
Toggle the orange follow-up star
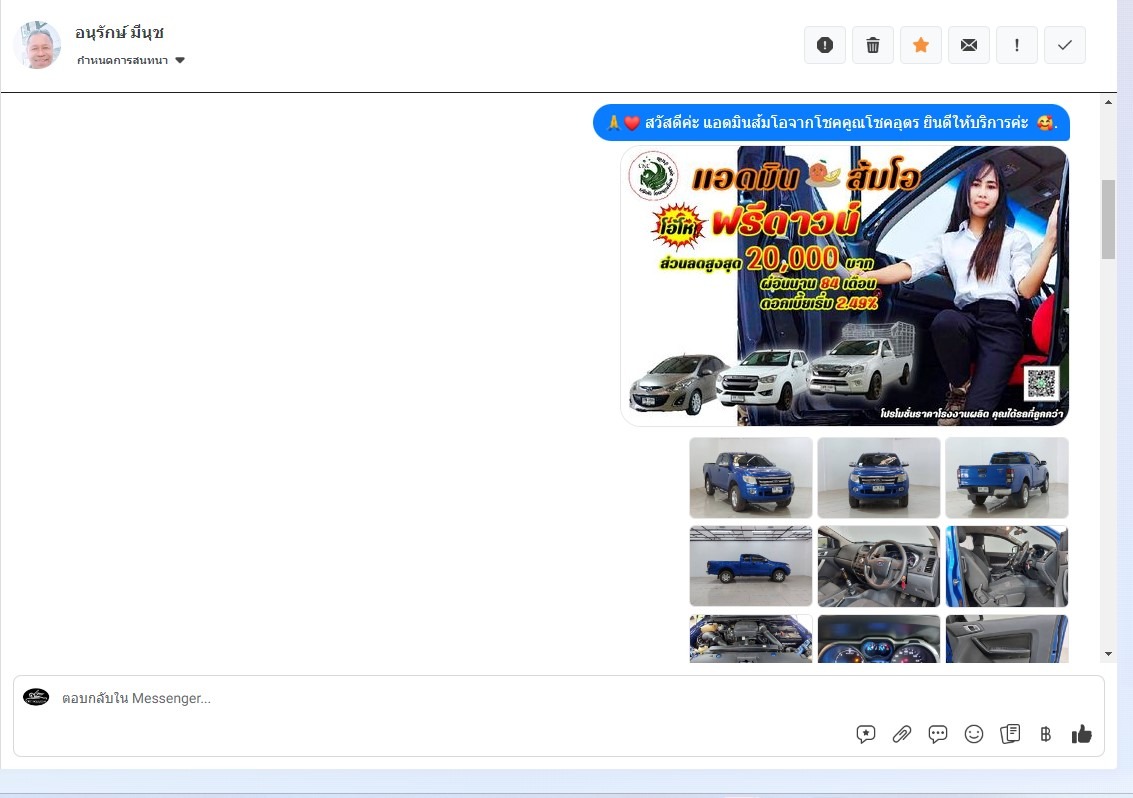coord(921,45)
